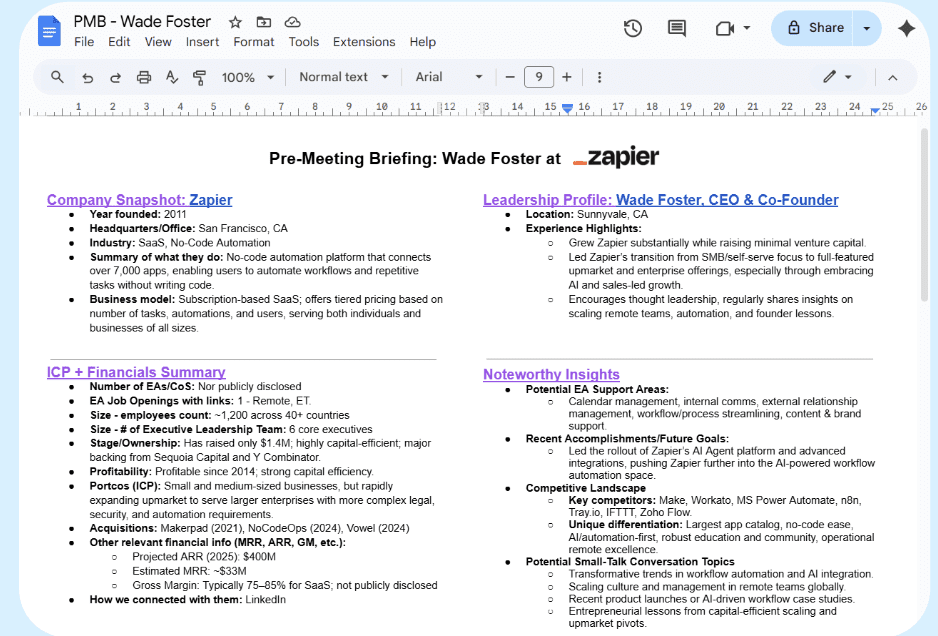Click the text 'Business model:'
938x636 pixels.
pyautogui.click(x=132, y=299)
